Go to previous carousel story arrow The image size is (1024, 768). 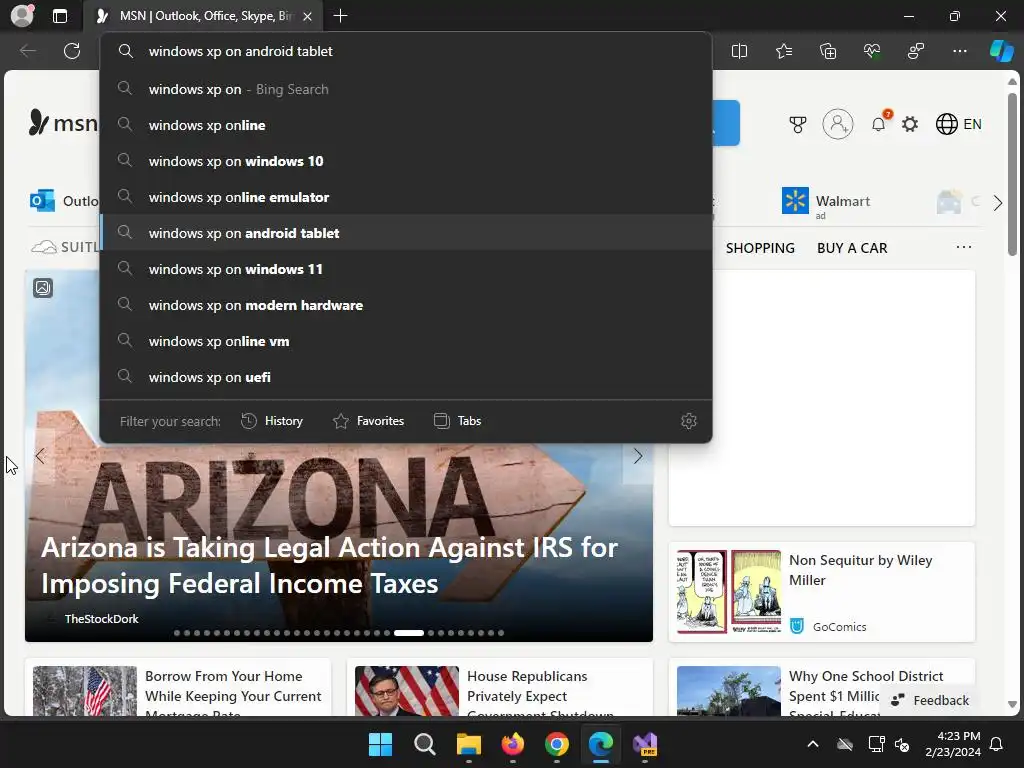pos(40,456)
